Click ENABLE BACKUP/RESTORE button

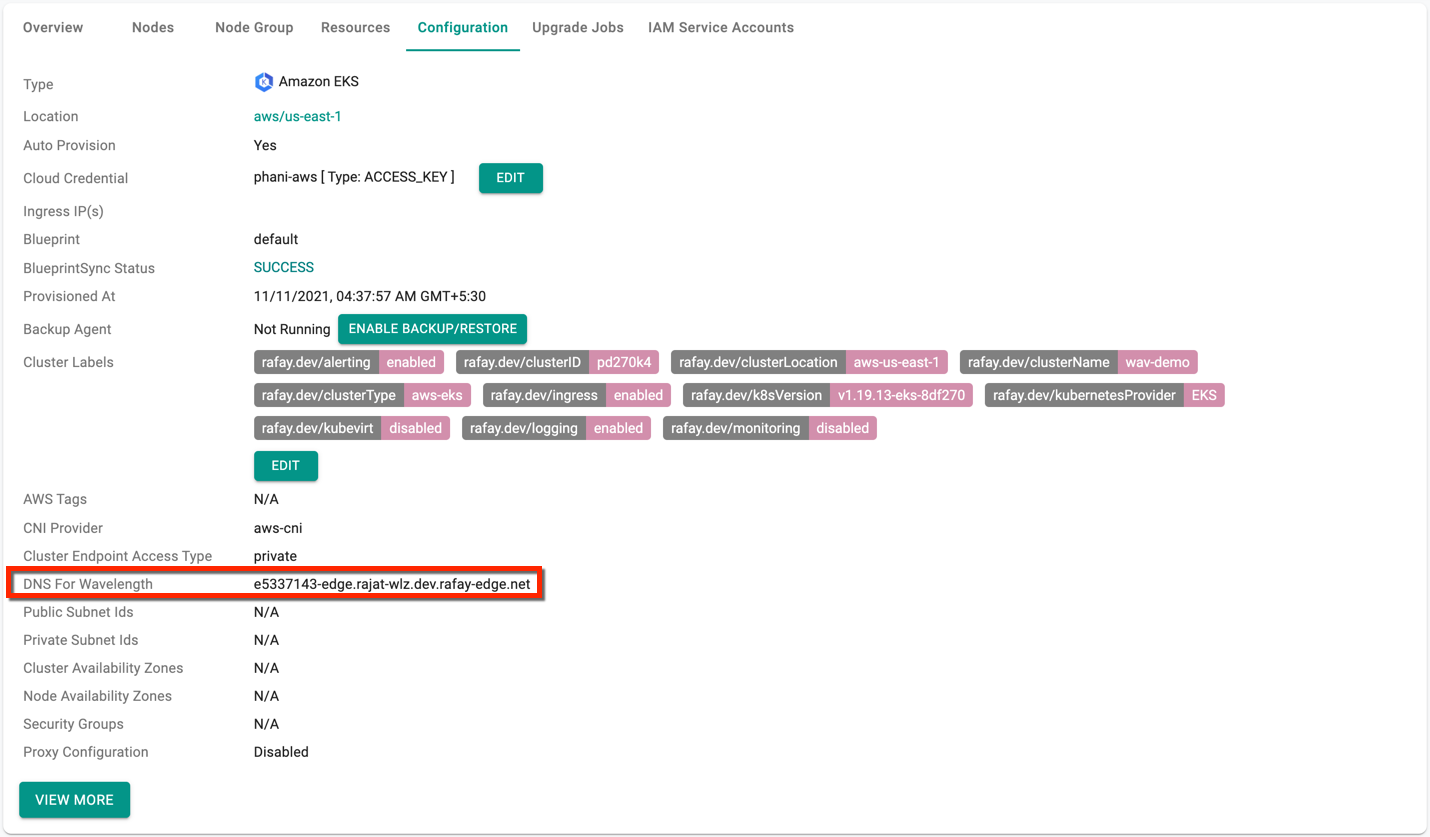click(x=432, y=329)
